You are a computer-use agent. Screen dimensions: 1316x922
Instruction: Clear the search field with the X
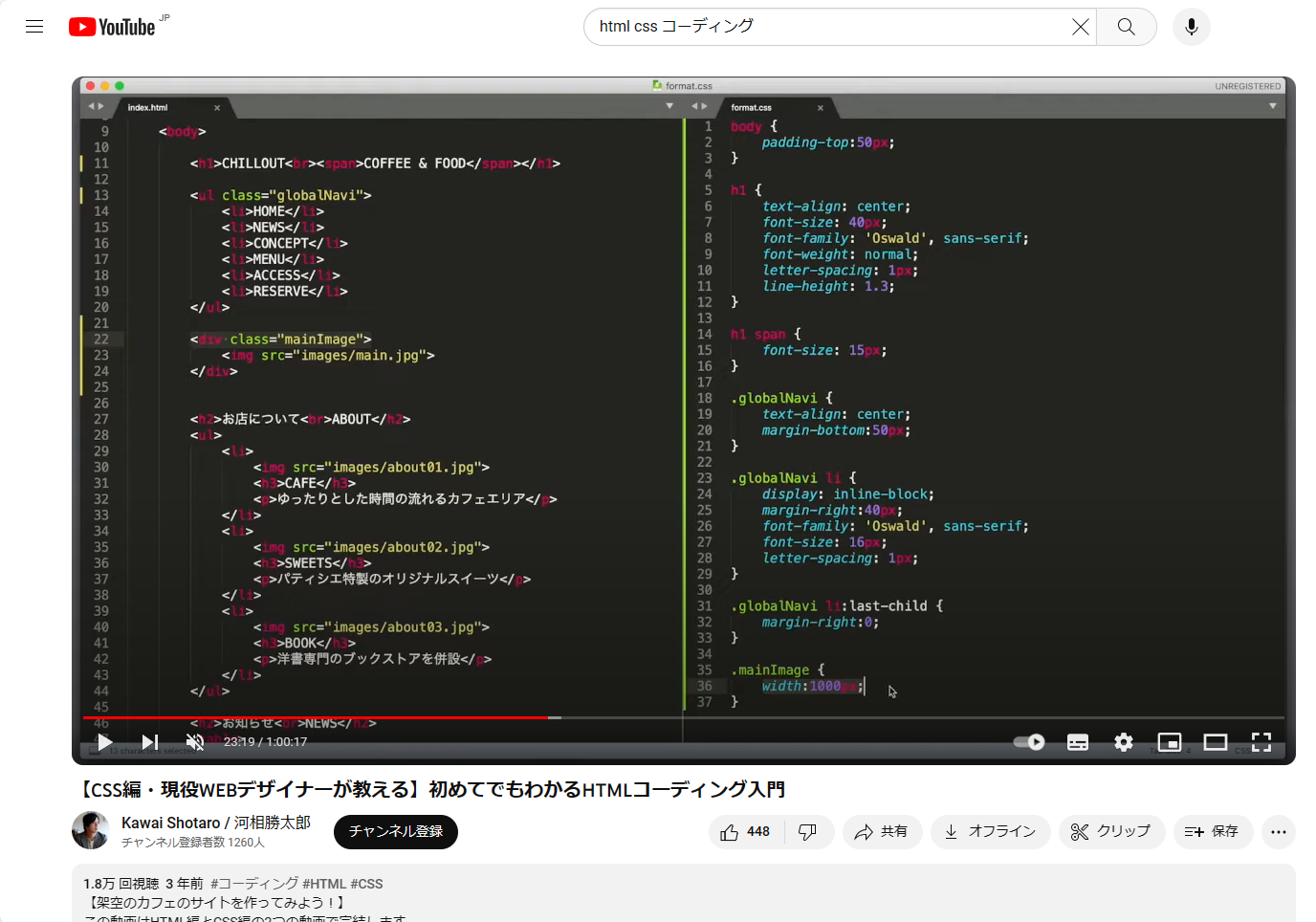pyautogui.click(x=1081, y=26)
